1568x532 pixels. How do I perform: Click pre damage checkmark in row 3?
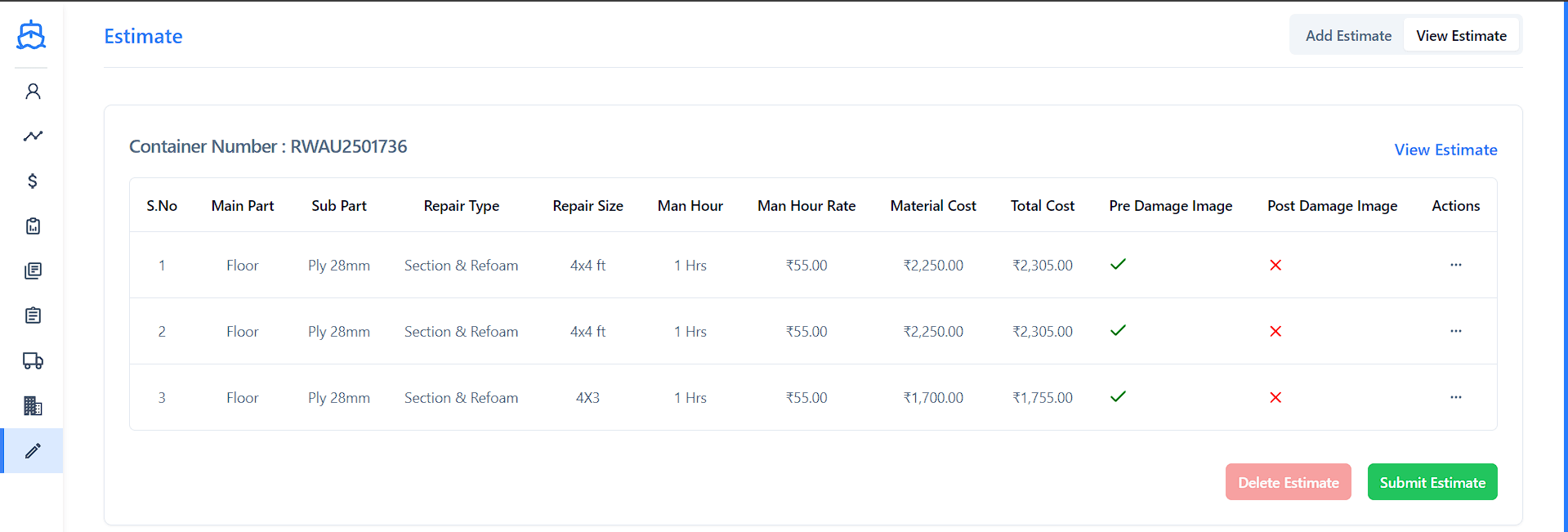pos(1118,396)
